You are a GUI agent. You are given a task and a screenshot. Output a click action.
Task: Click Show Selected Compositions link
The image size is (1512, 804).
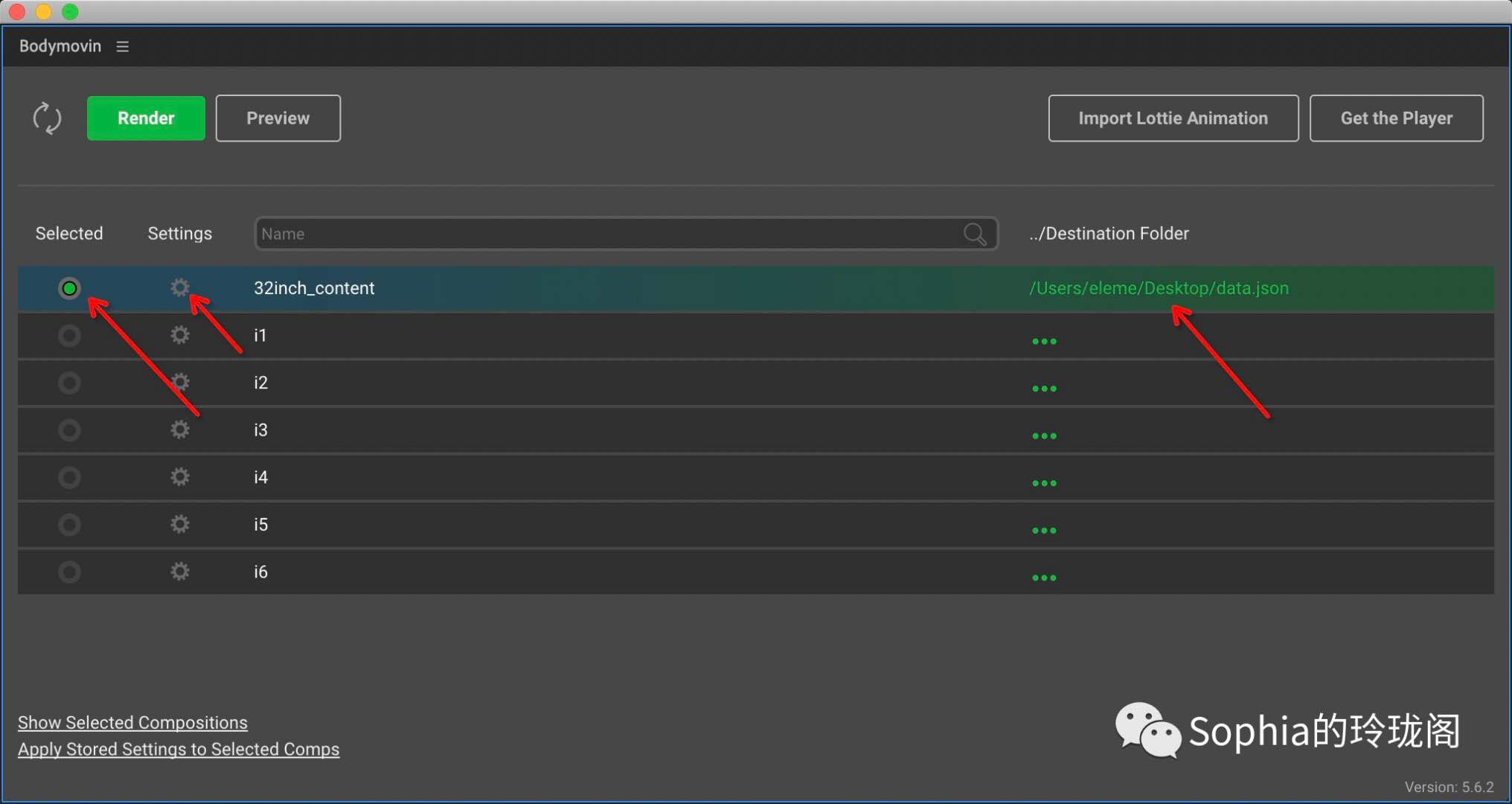pyautogui.click(x=132, y=722)
